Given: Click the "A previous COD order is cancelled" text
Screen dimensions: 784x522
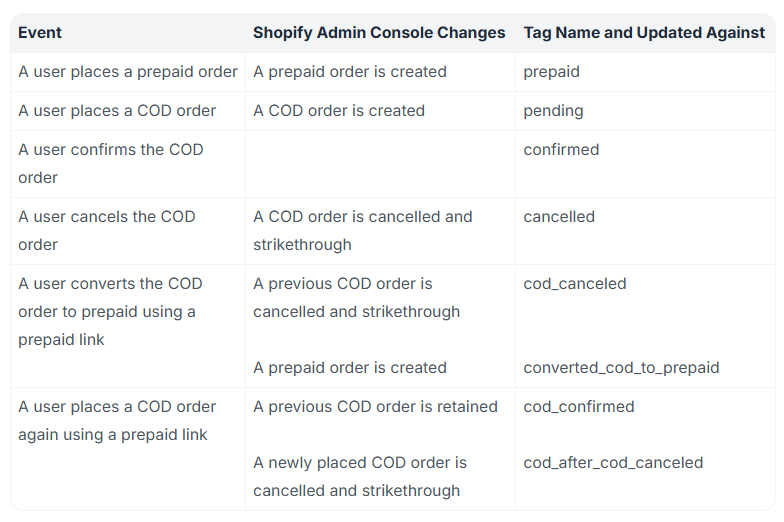Looking at the screenshot, I should pyautogui.click(x=356, y=297).
